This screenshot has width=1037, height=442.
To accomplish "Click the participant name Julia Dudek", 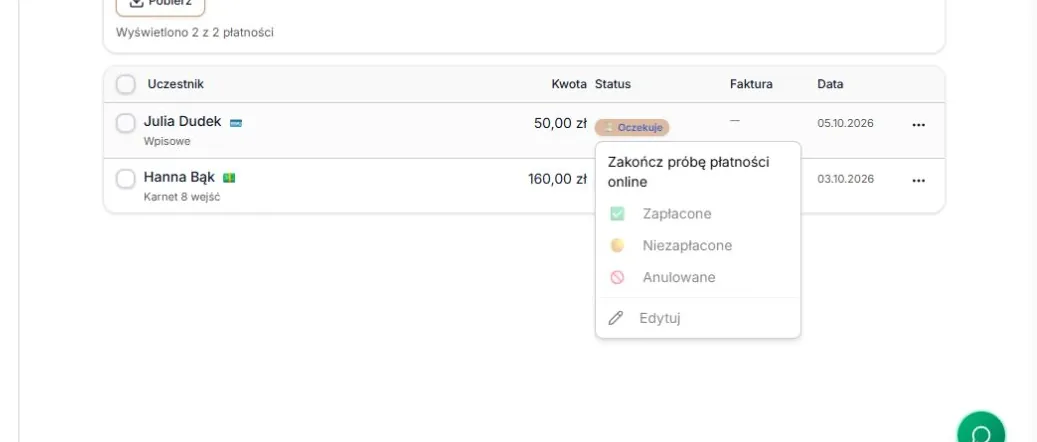I will pos(183,122).
